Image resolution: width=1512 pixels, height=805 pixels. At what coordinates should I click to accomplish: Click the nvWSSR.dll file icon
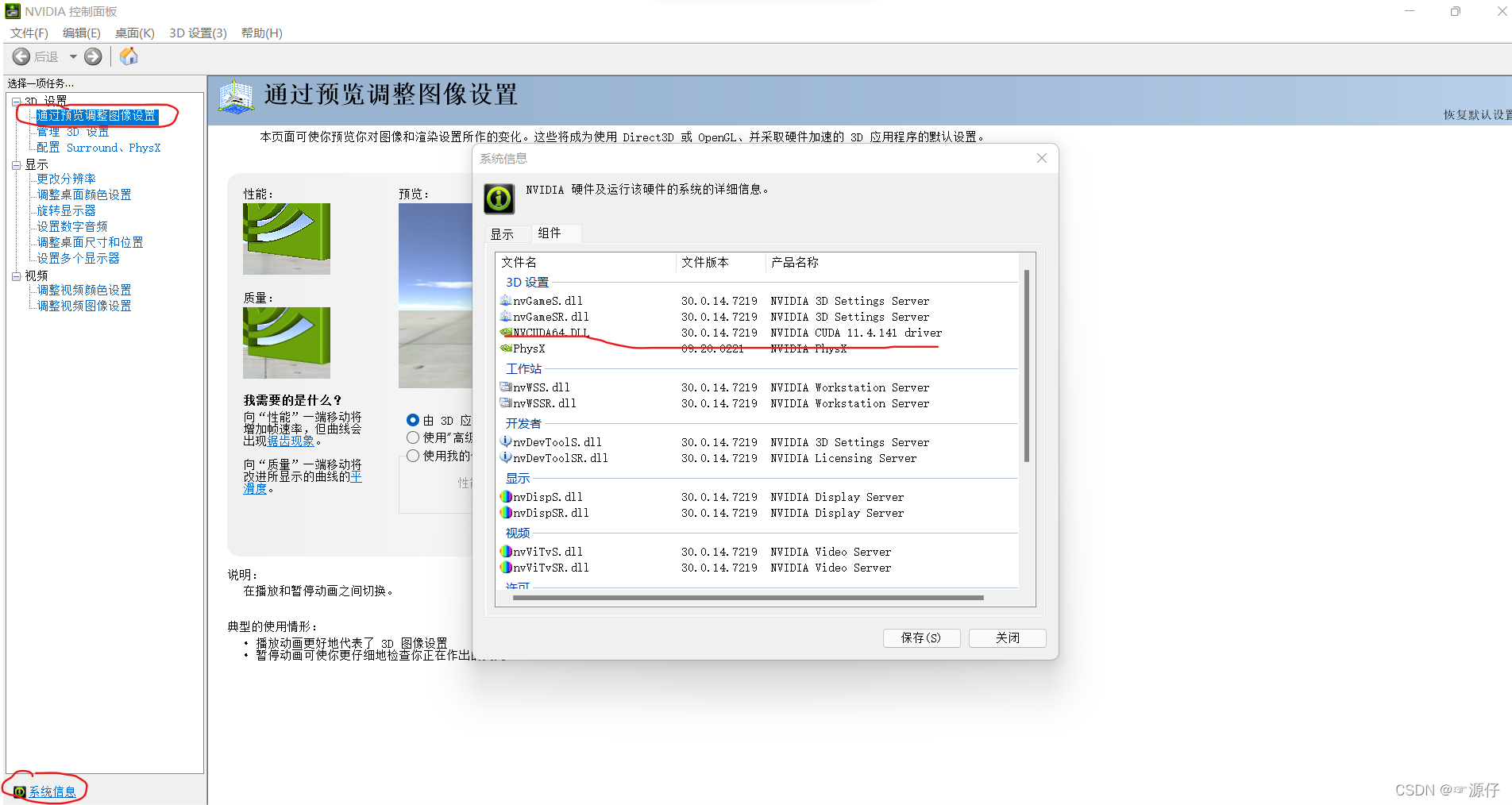(x=506, y=403)
